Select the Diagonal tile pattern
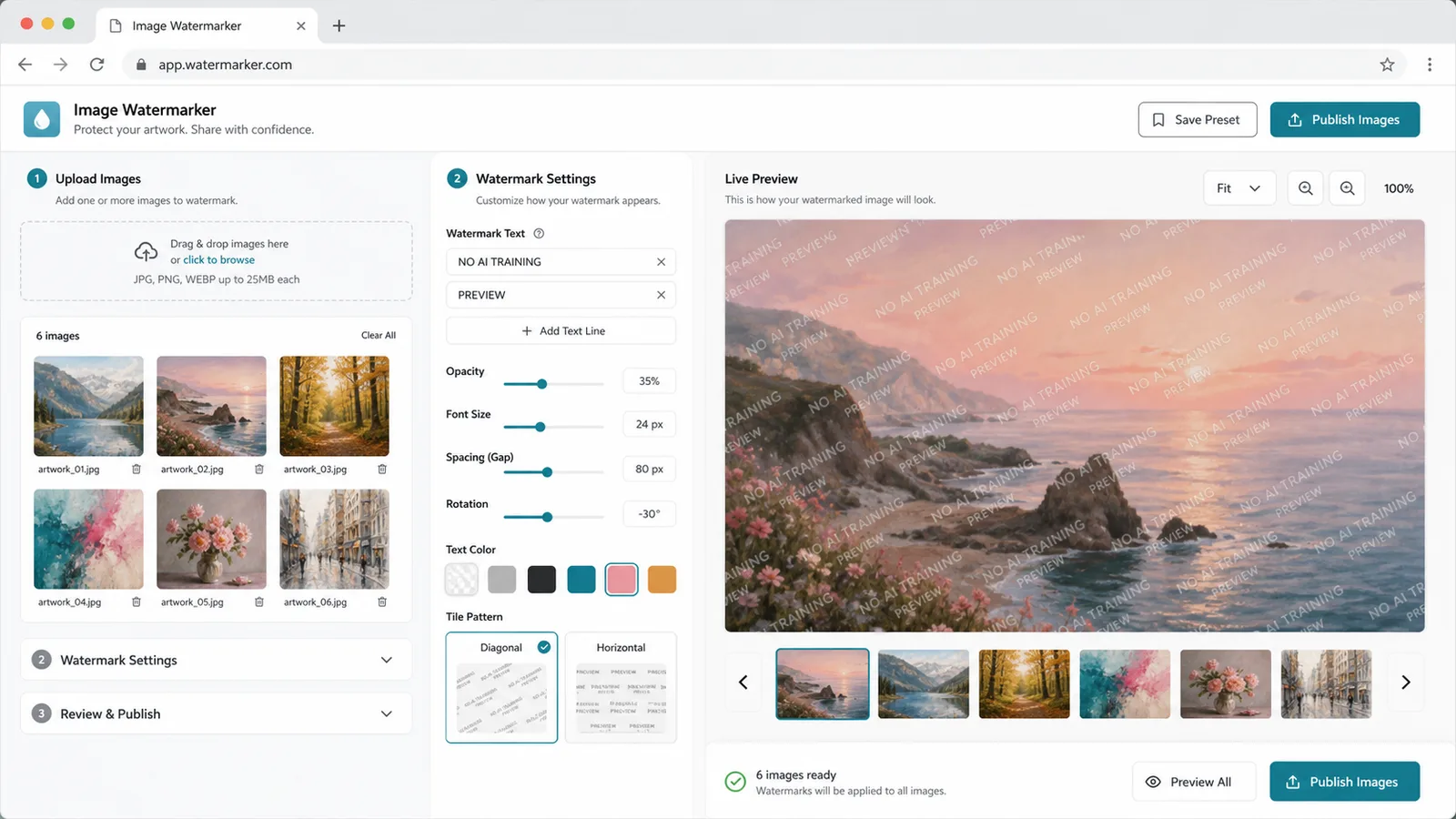Viewport: 1456px width, 819px height. pyautogui.click(x=501, y=688)
